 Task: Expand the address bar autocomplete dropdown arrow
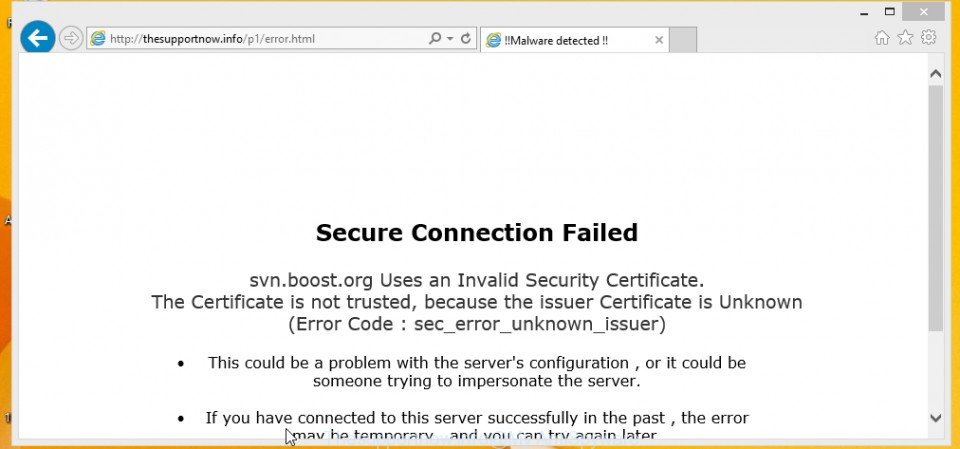(450, 39)
